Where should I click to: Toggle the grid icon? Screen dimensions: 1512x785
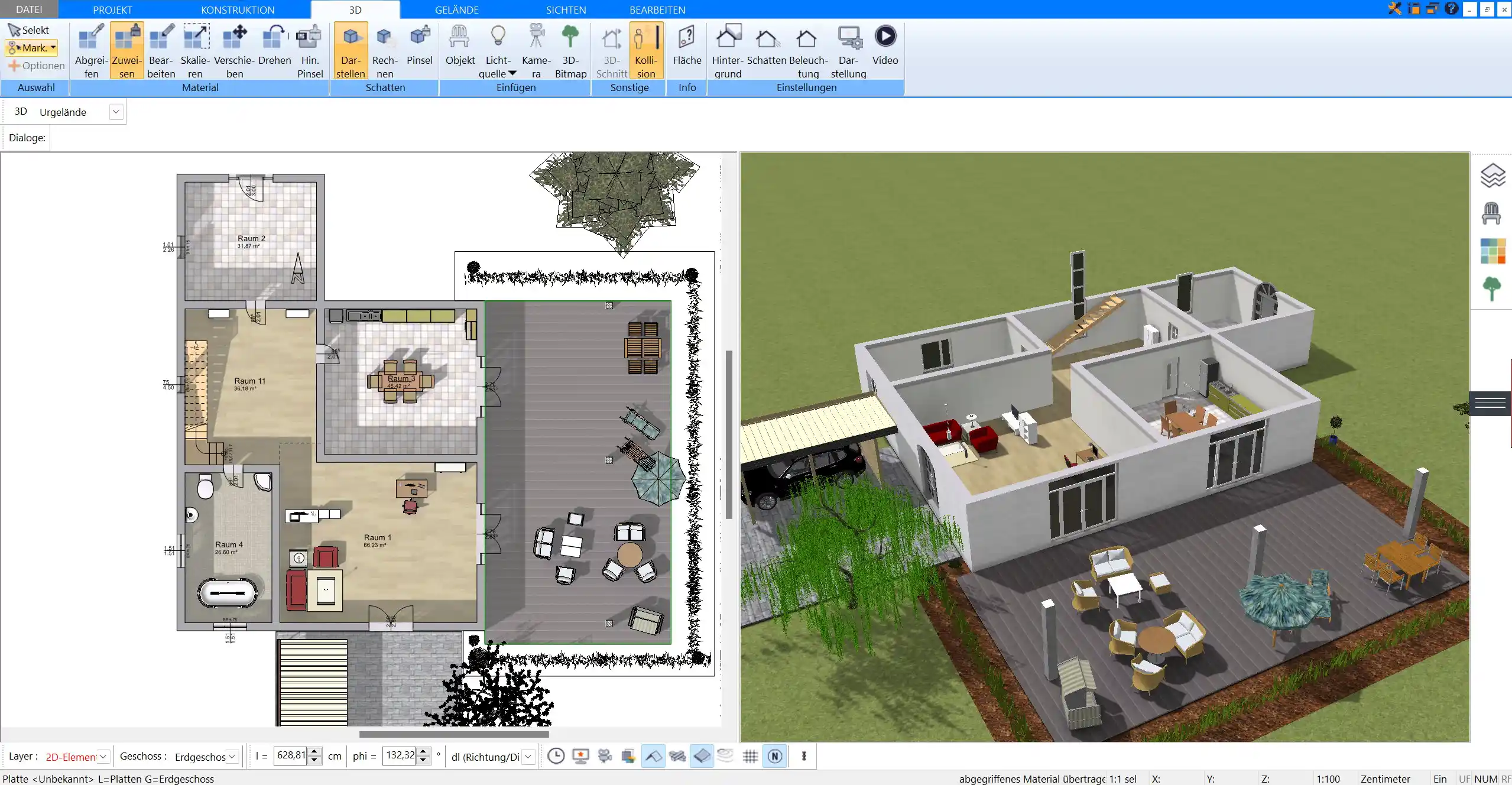[750, 756]
